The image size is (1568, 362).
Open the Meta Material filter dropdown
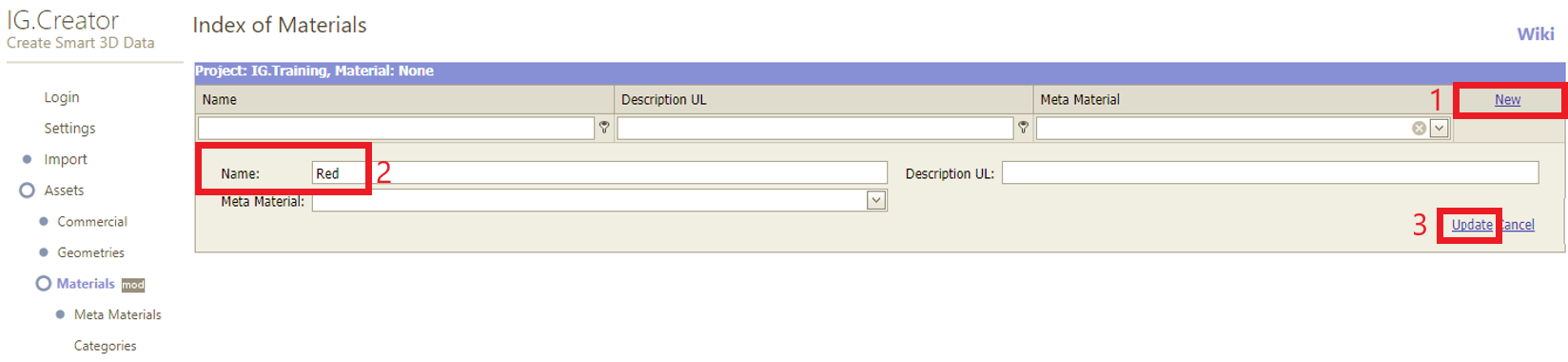pos(1440,129)
